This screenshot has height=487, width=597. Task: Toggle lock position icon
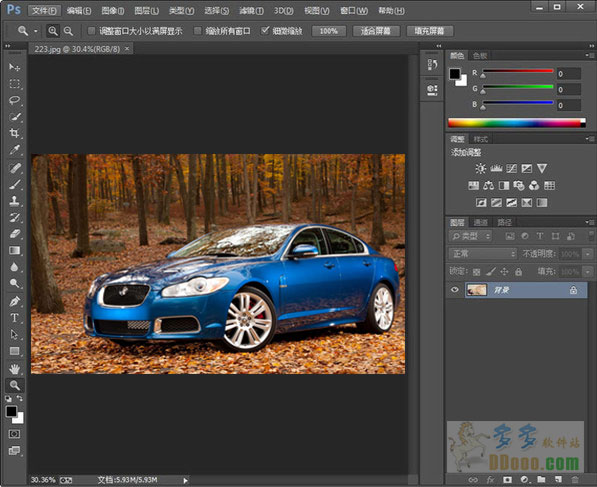(x=504, y=271)
